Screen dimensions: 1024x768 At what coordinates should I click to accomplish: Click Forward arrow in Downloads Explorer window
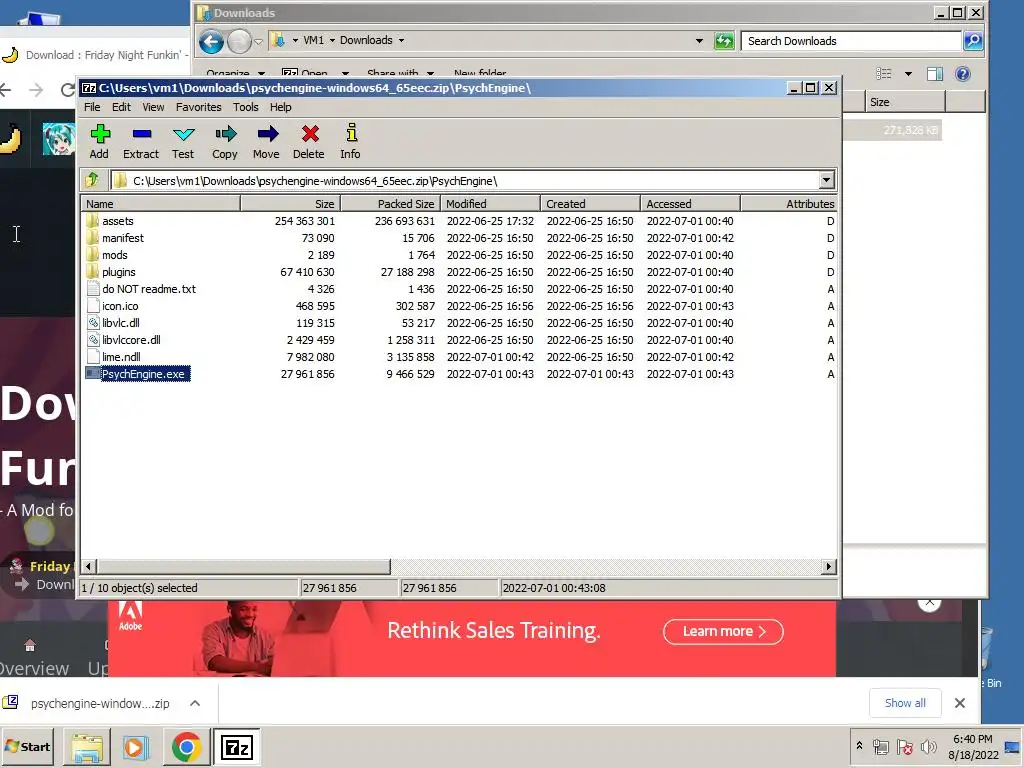239,42
